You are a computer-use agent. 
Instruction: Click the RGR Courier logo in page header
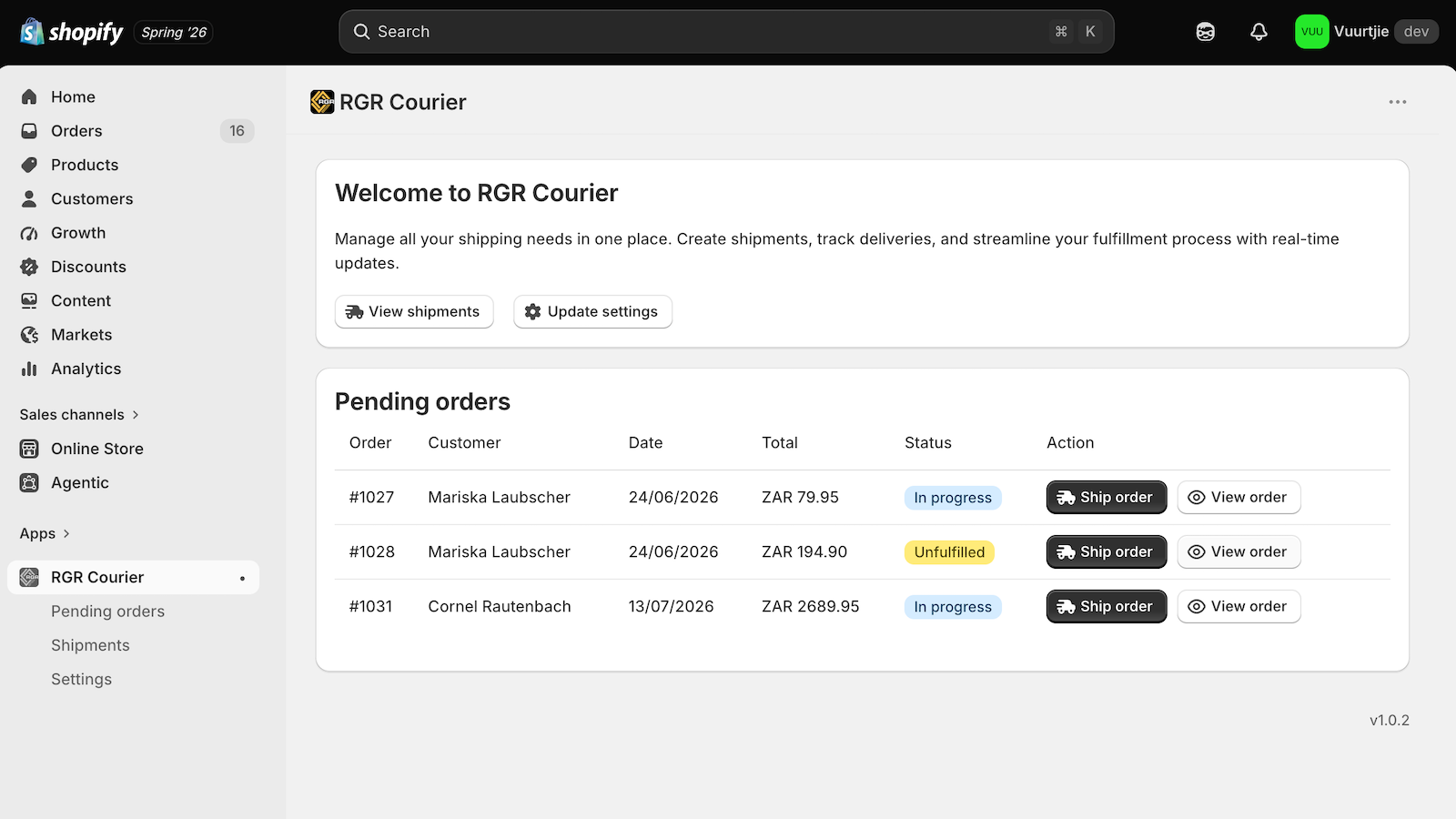(322, 102)
